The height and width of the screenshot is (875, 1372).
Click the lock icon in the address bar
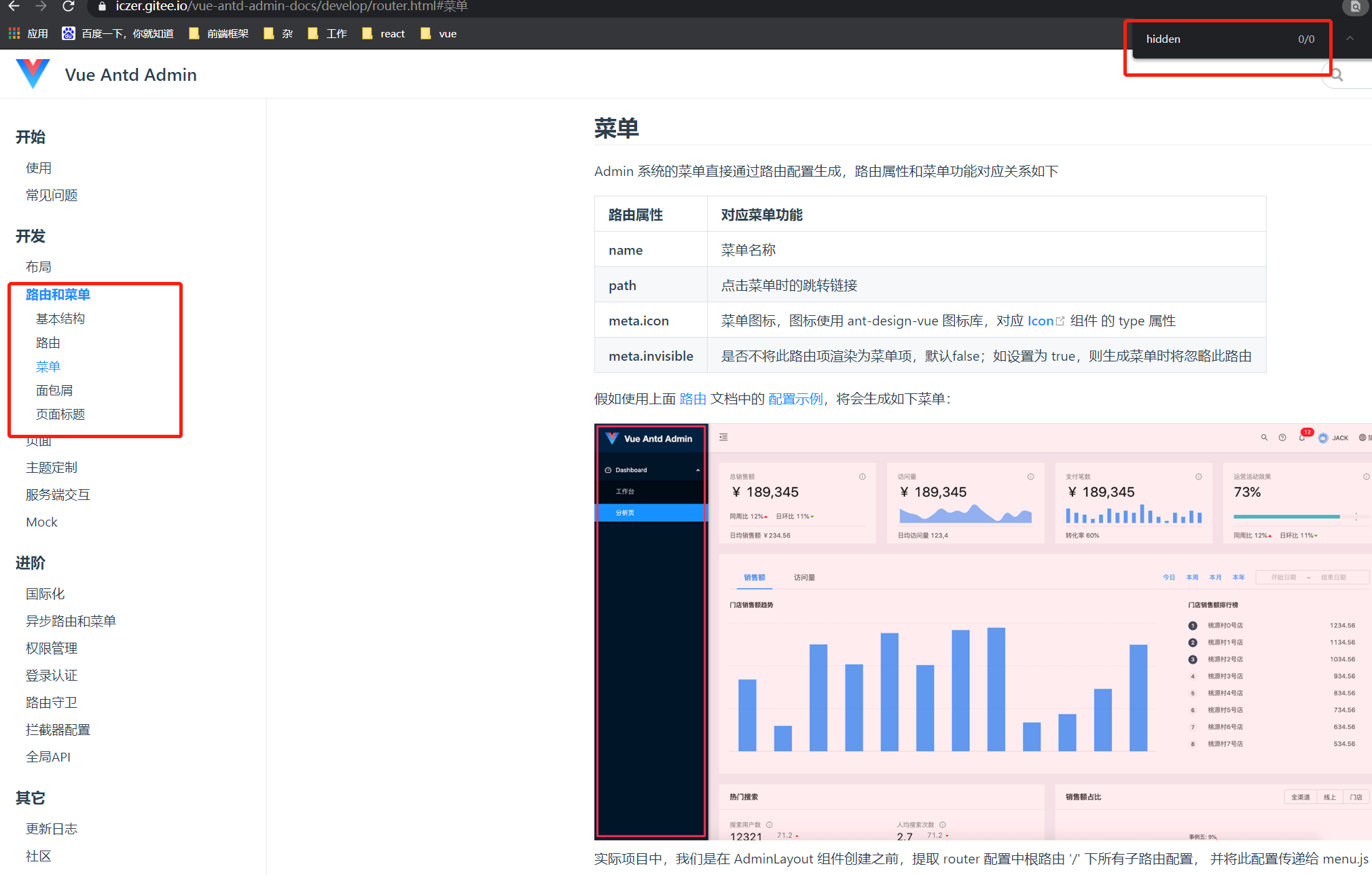click(102, 7)
